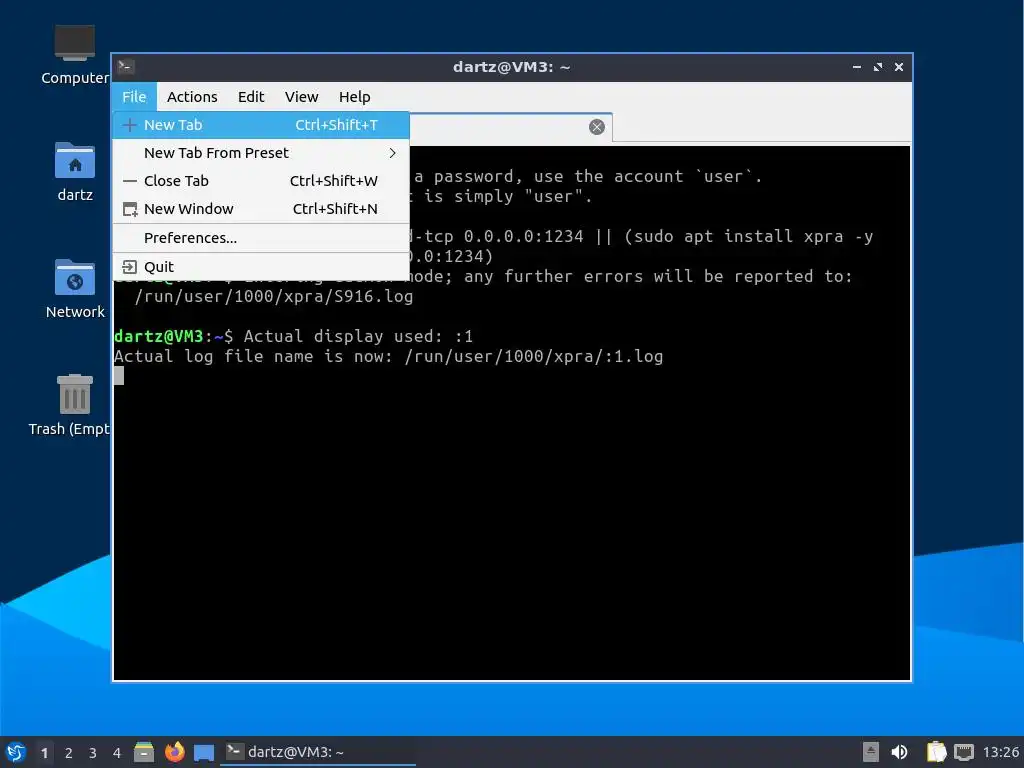
Task: Open the volume control tray icon
Action: pos(899,752)
